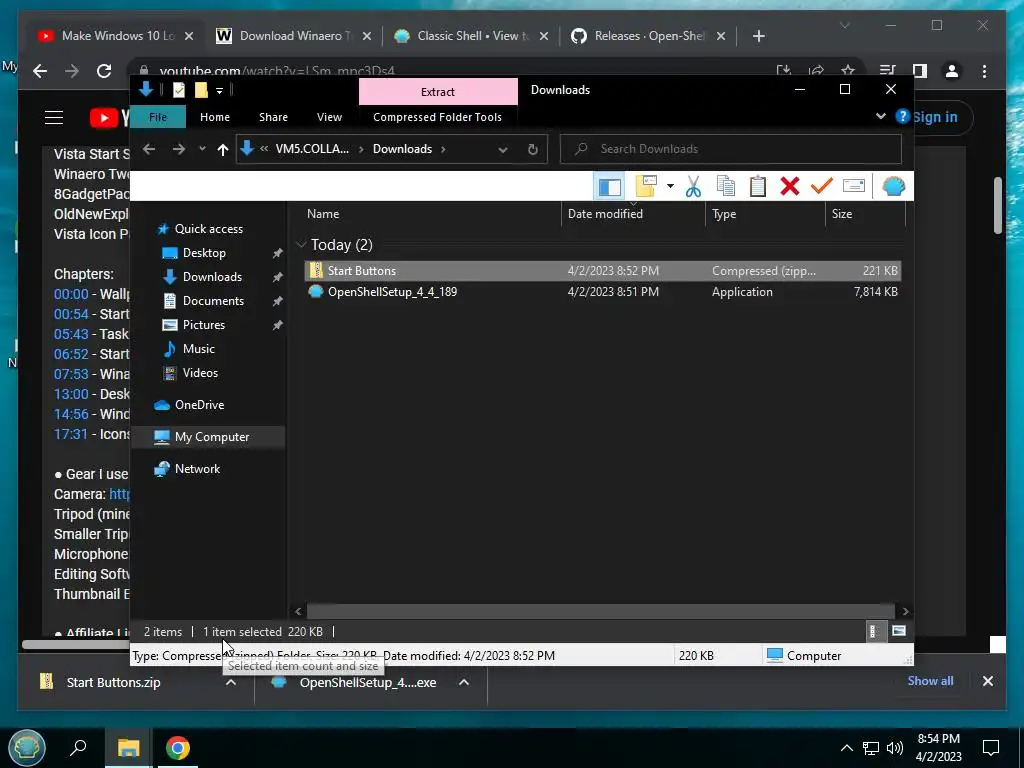The width and height of the screenshot is (1024, 768).
Task: Go forward in Explorer navigation
Action: coord(178,149)
